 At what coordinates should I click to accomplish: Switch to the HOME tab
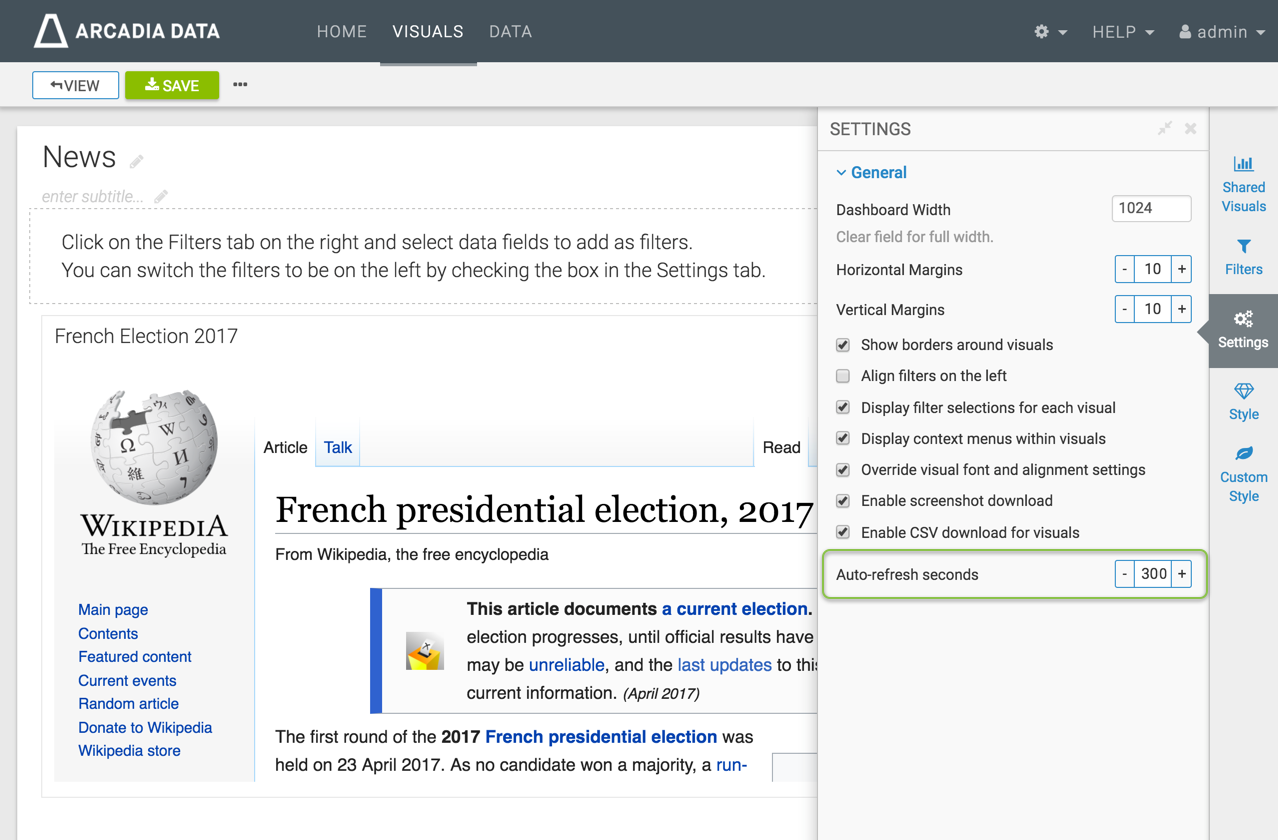pos(341,32)
